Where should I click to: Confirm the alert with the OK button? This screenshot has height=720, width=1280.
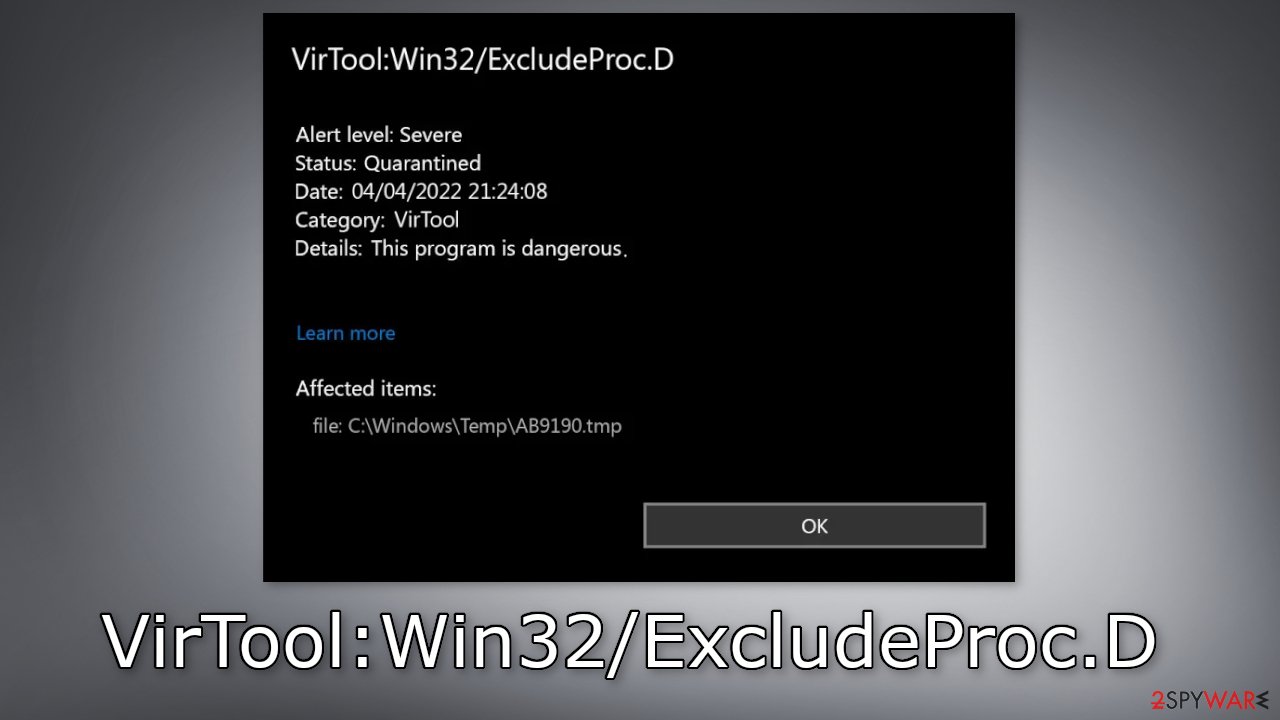pyautogui.click(x=814, y=526)
